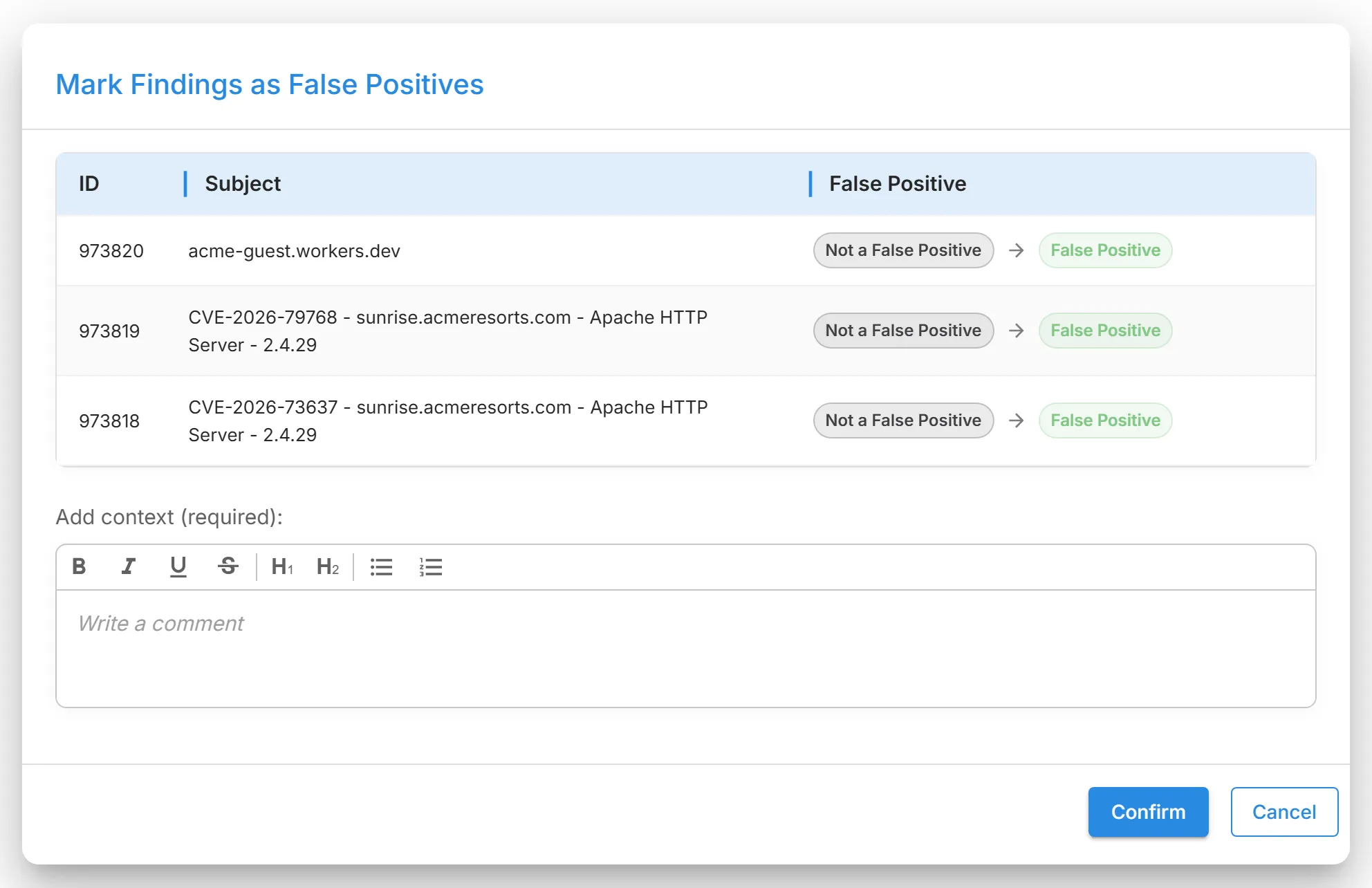This screenshot has height=888, width=1372.
Task: Set Heading 1 style
Action: [282, 567]
